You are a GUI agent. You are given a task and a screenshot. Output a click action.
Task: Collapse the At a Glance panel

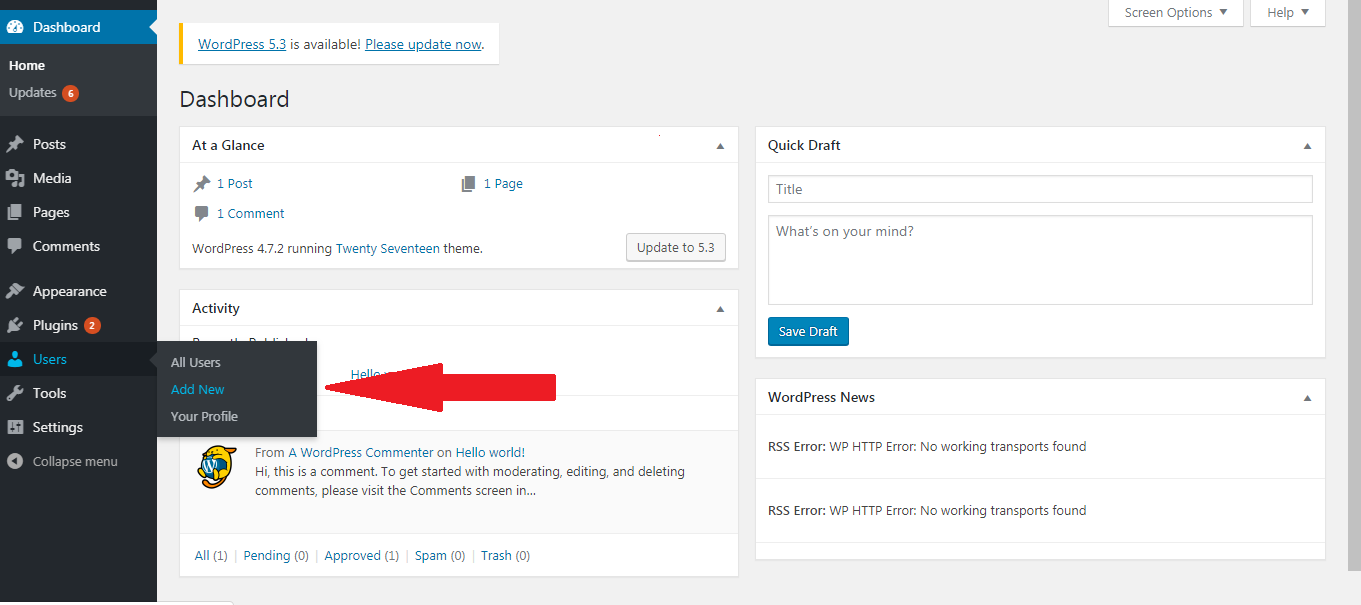point(720,146)
